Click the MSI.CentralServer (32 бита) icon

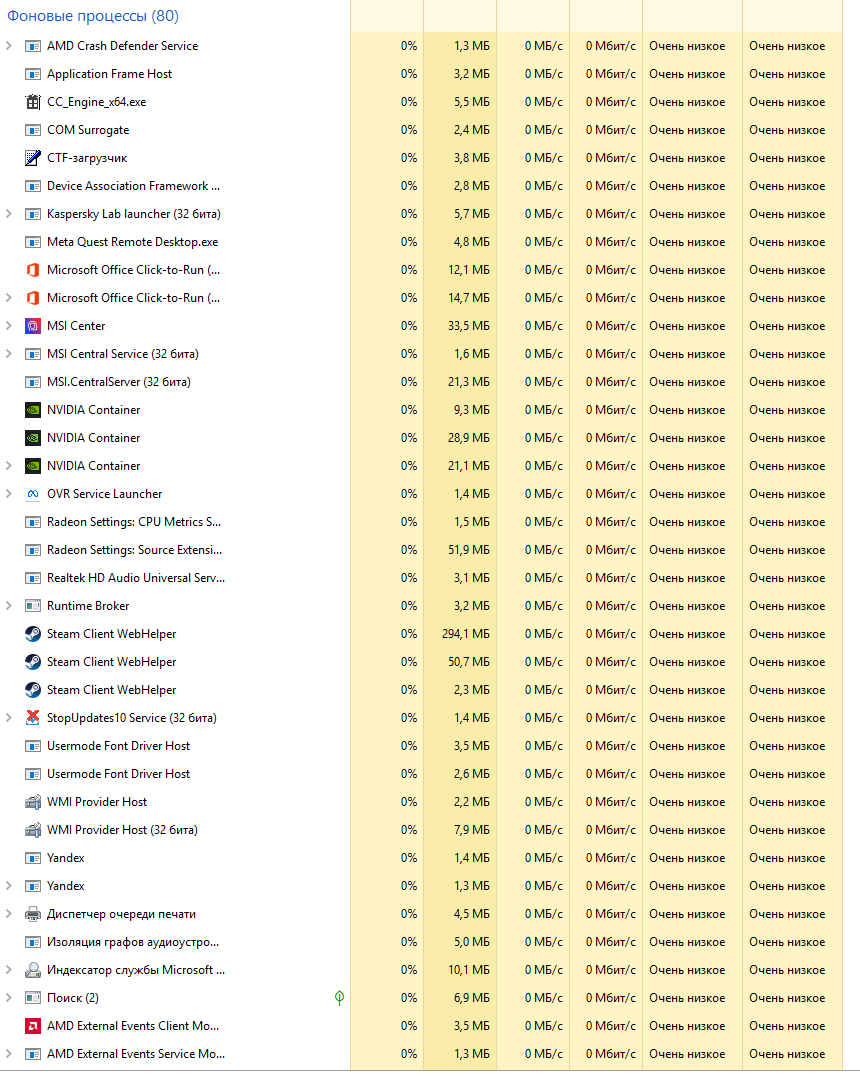click(32, 382)
